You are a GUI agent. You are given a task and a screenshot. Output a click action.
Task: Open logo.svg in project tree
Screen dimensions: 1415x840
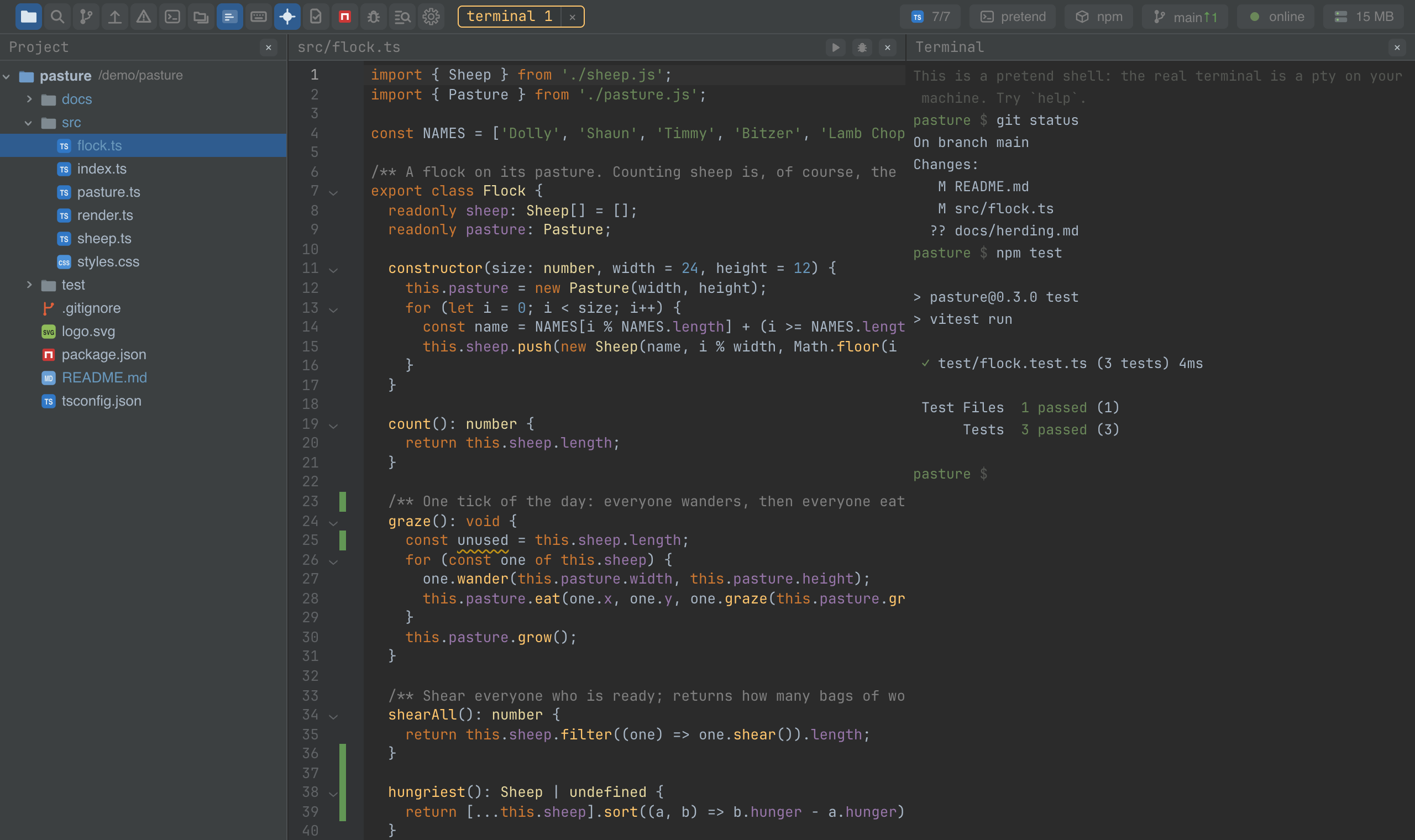(x=143, y=331)
